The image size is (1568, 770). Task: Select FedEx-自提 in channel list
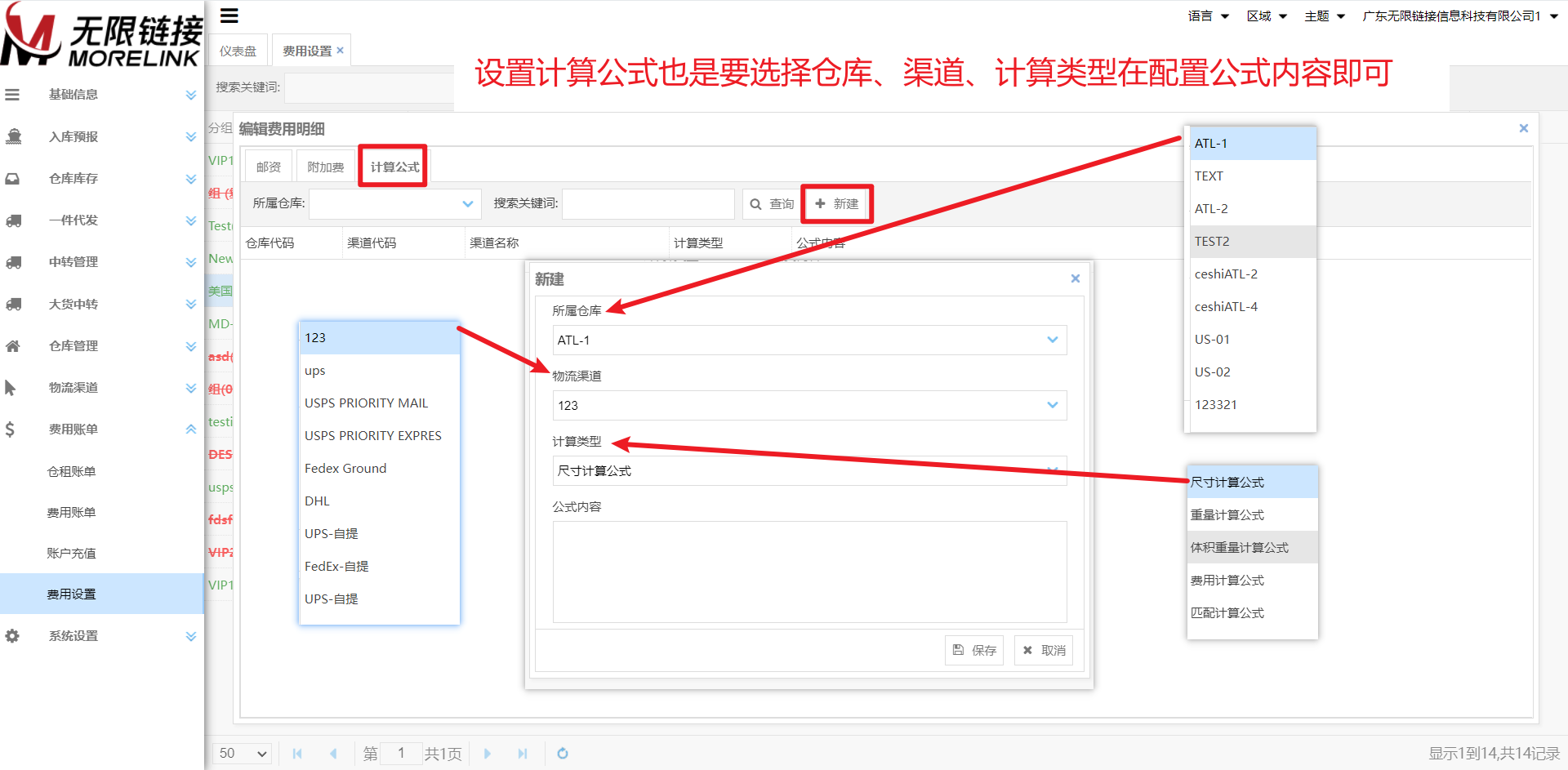(x=380, y=567)
